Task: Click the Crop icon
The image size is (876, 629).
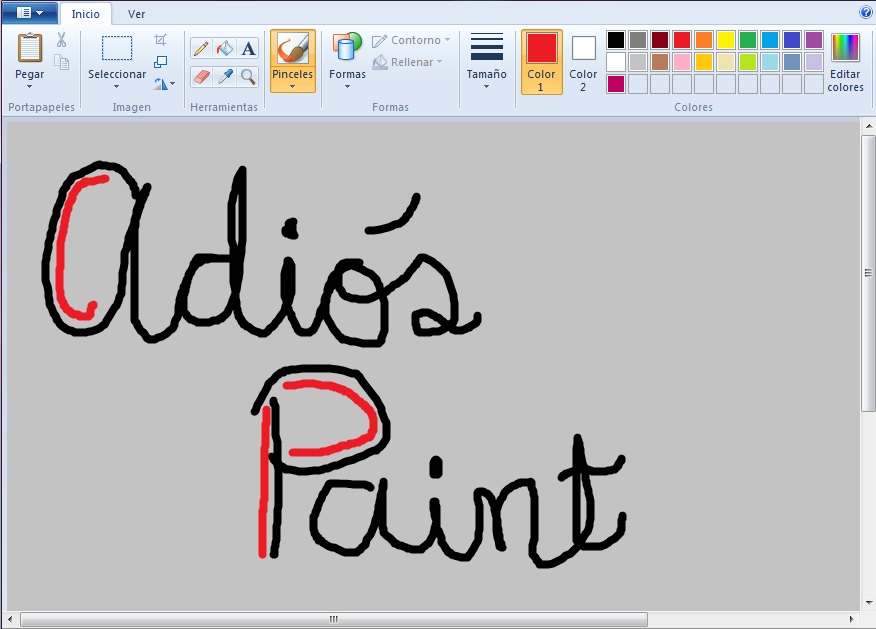Action: click(160, 40)
